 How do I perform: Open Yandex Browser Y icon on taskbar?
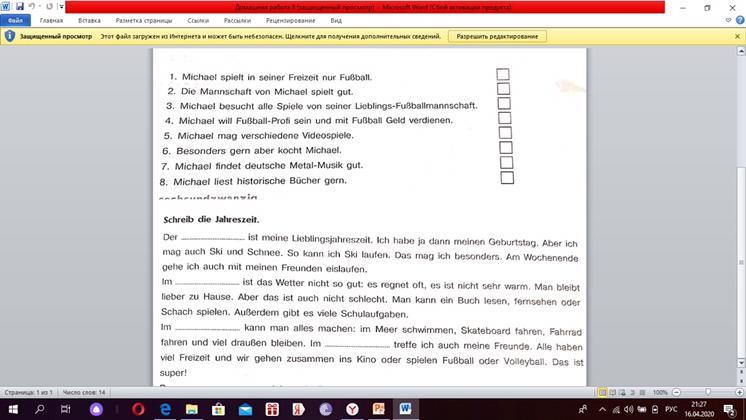pos(353,409)
